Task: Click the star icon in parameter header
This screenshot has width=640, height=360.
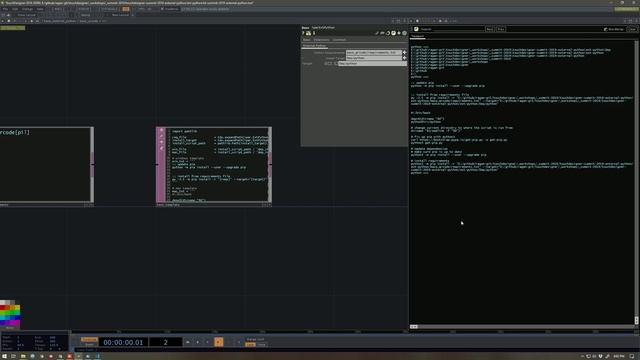Action: [399, 33]
